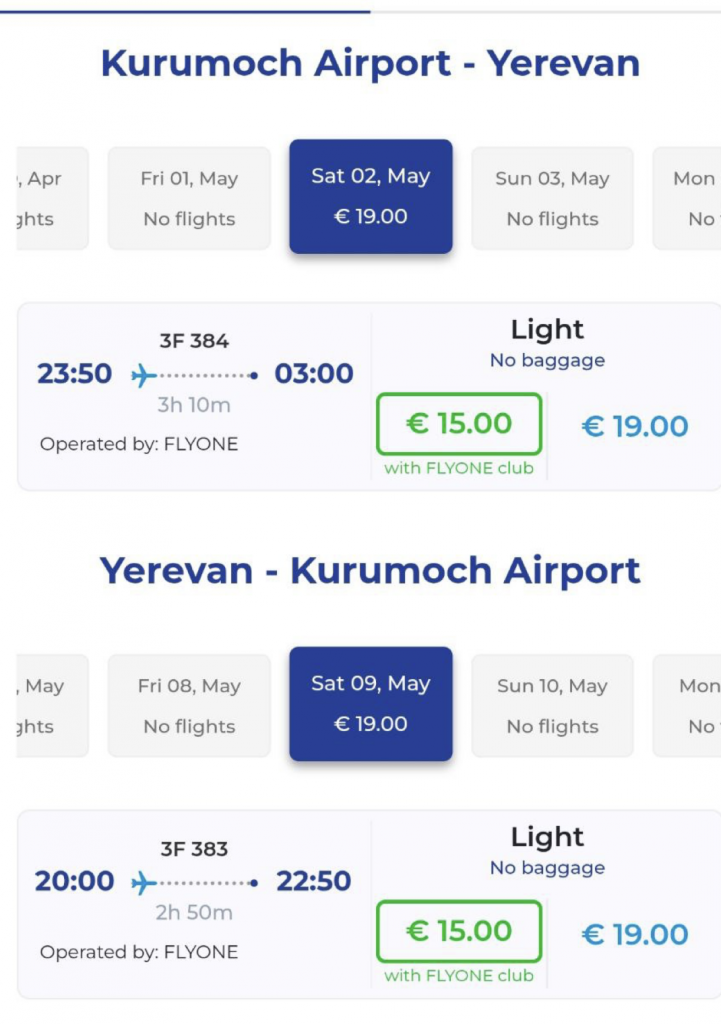Choose Sun 10, May return date
This screenshot has height=1024, width=721.
click(552, 706)
